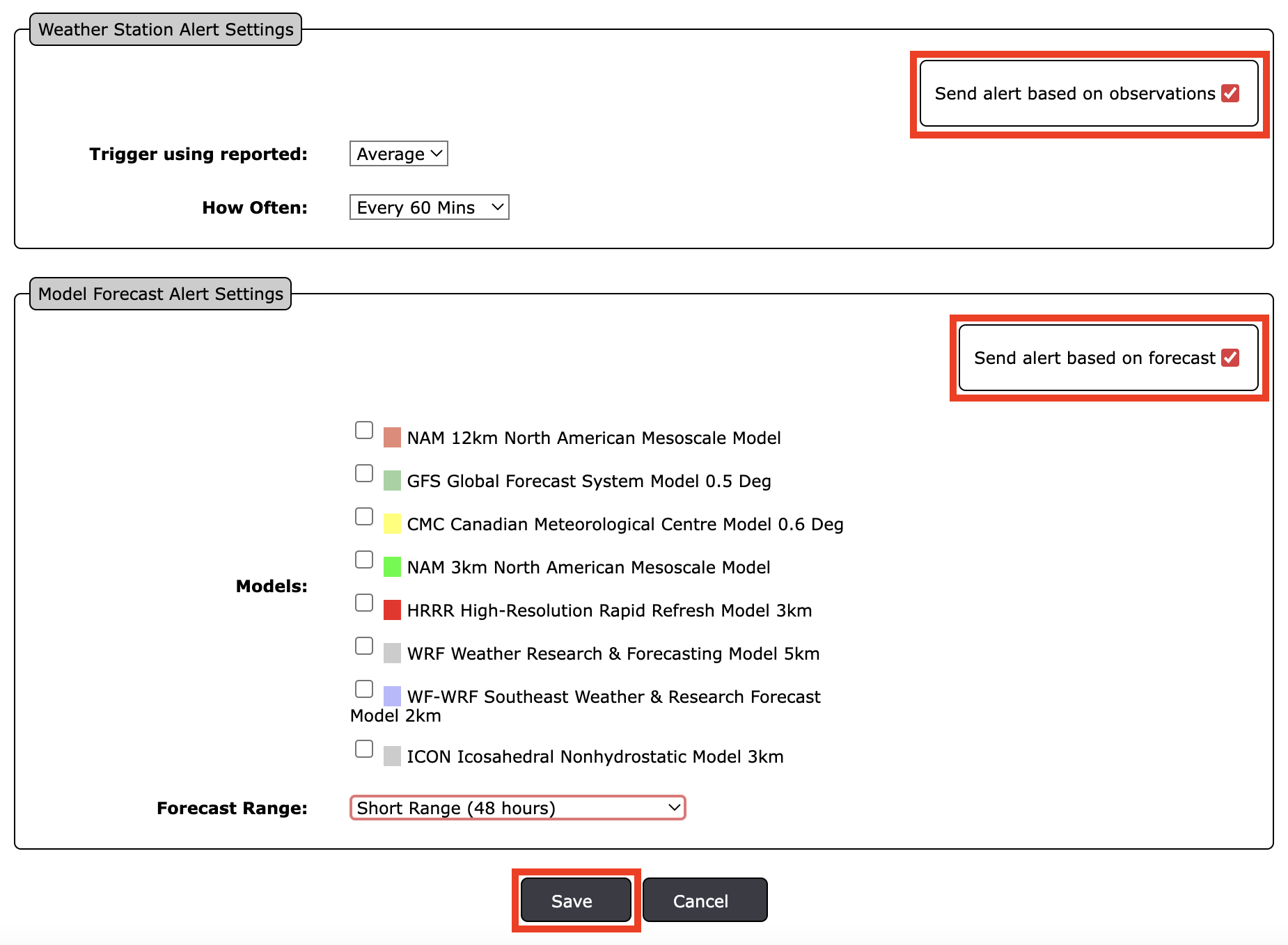This screenshot has width=1288, height=945.
Task: Enable the WF-WRF Southeast Forecast model
Action: 364,689
